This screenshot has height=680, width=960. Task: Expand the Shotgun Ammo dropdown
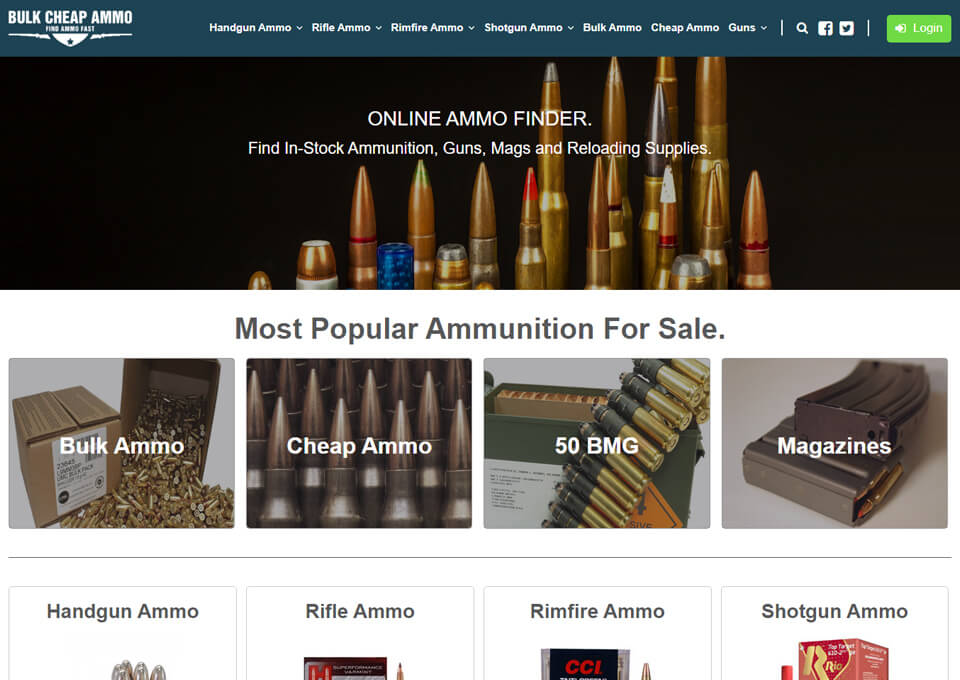tap(528, 28)
